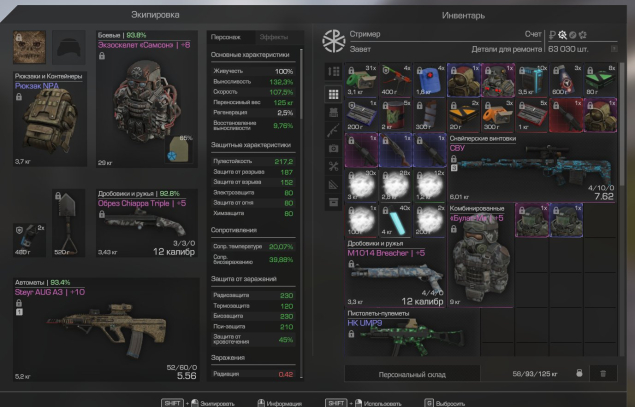
Task: Select the M1014 Breecher shotgun
Action: pos(395,273)
